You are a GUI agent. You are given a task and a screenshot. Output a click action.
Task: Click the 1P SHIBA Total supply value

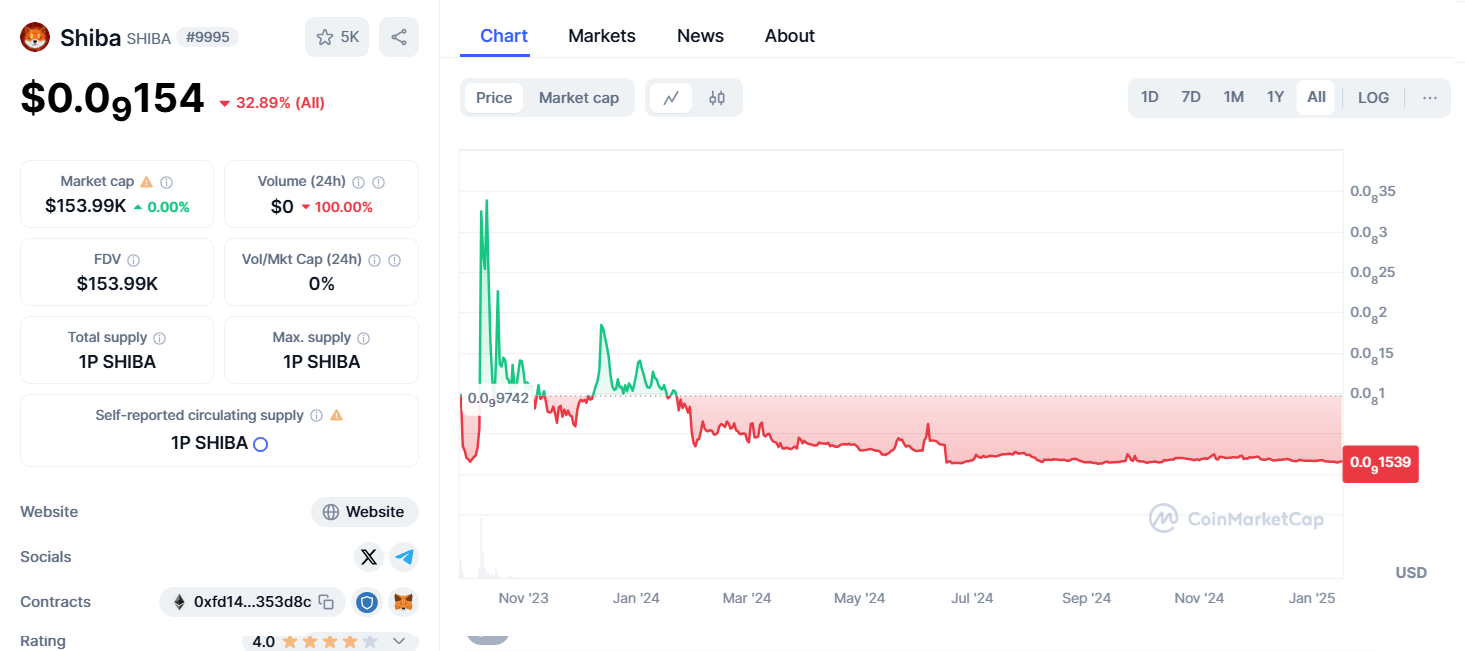[x=117, y=362]
